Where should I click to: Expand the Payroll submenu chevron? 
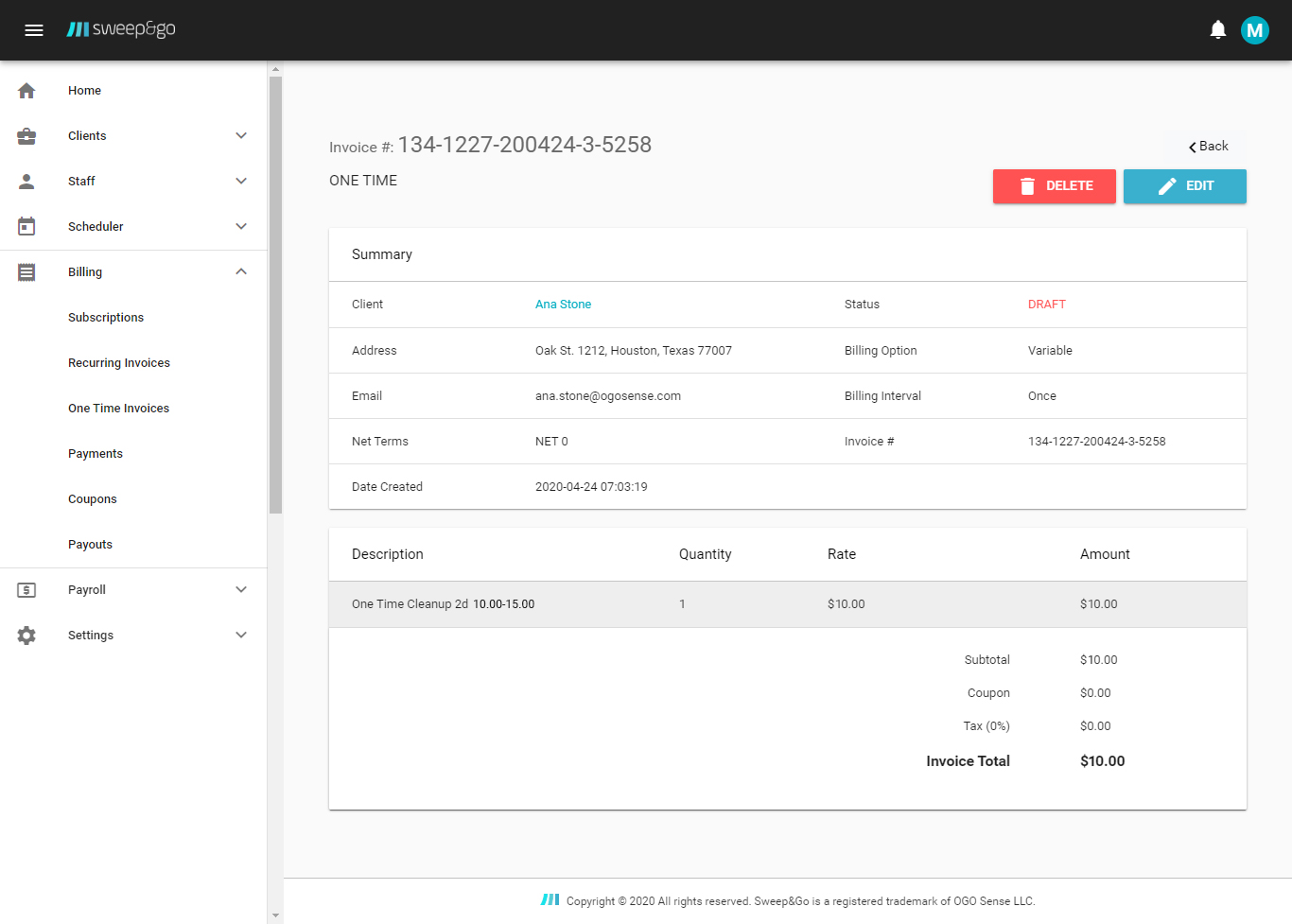click(241, 590)
